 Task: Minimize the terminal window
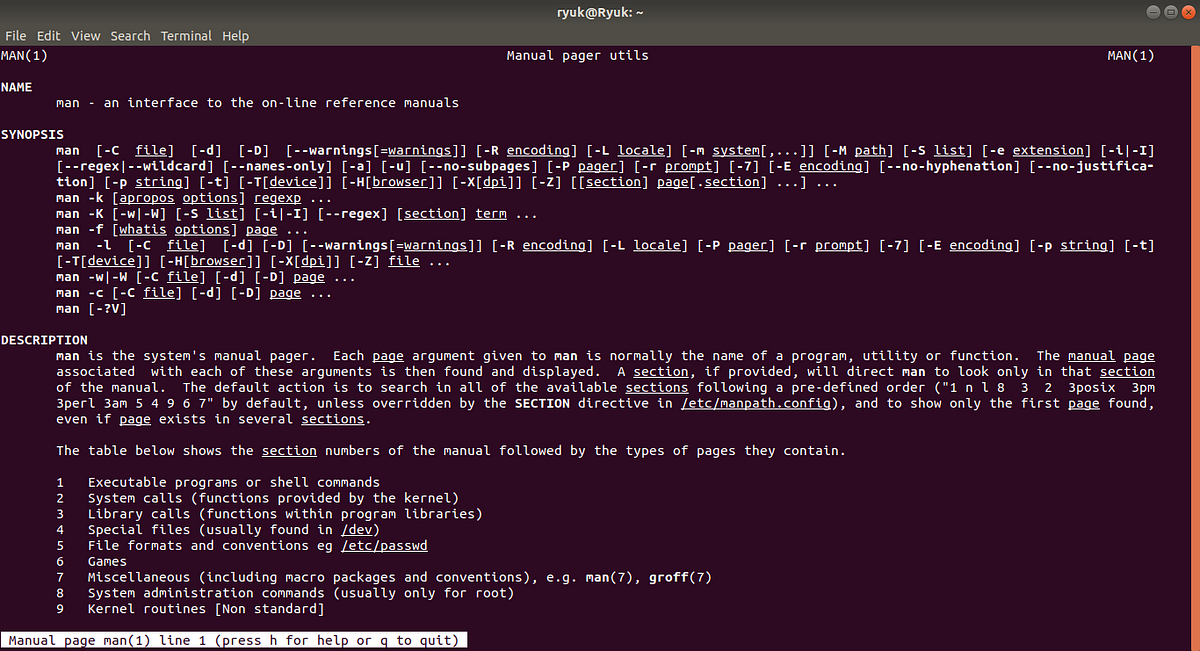1152,11
